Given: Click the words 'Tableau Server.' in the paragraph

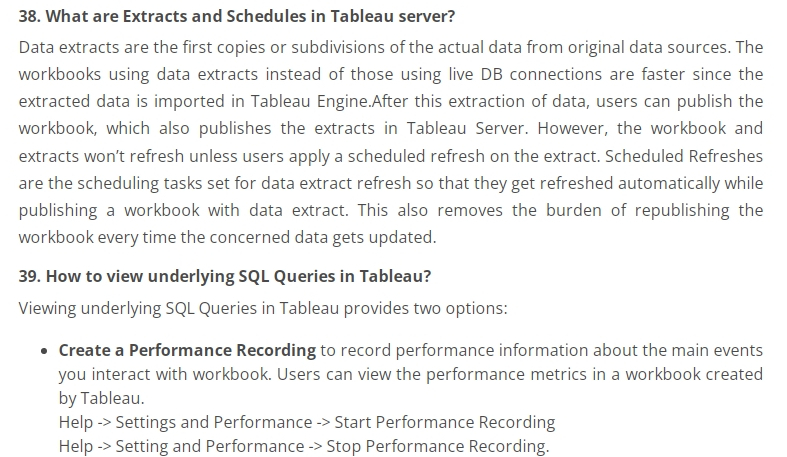Looking at the screenshot, I should coord(467,128).
